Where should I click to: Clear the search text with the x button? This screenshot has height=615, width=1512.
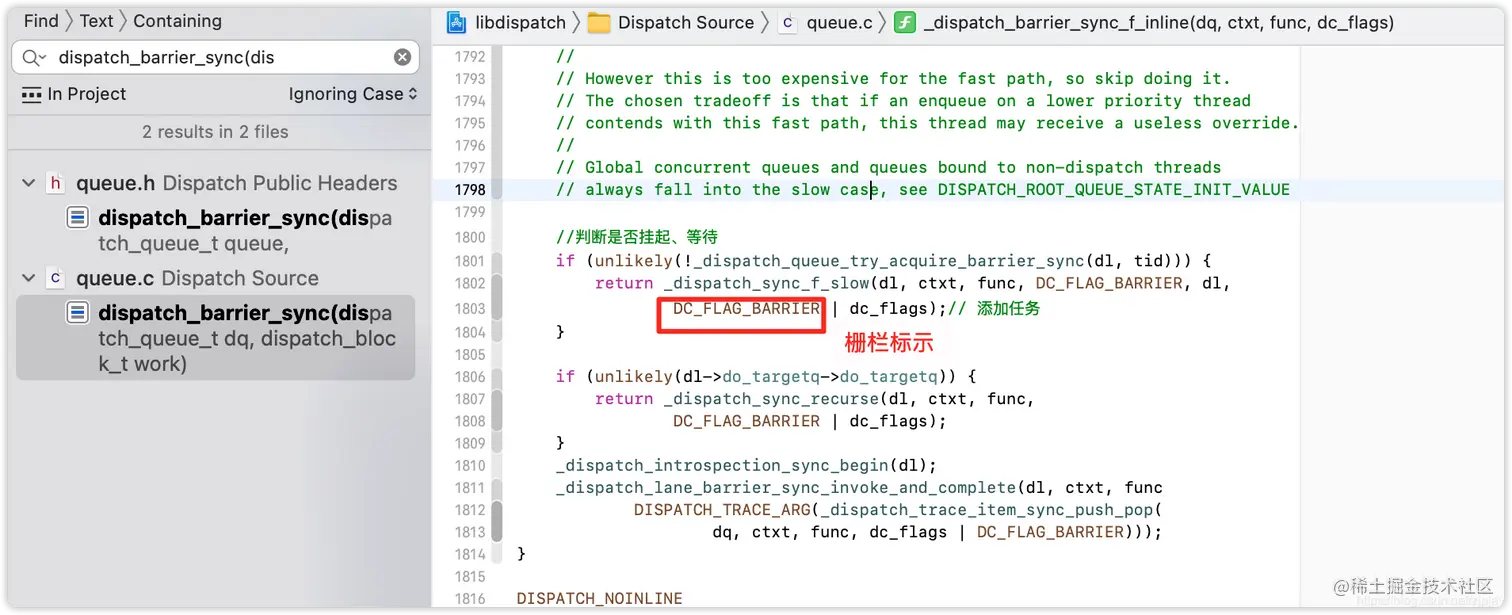pyautogui.click(x=403, y=57)
